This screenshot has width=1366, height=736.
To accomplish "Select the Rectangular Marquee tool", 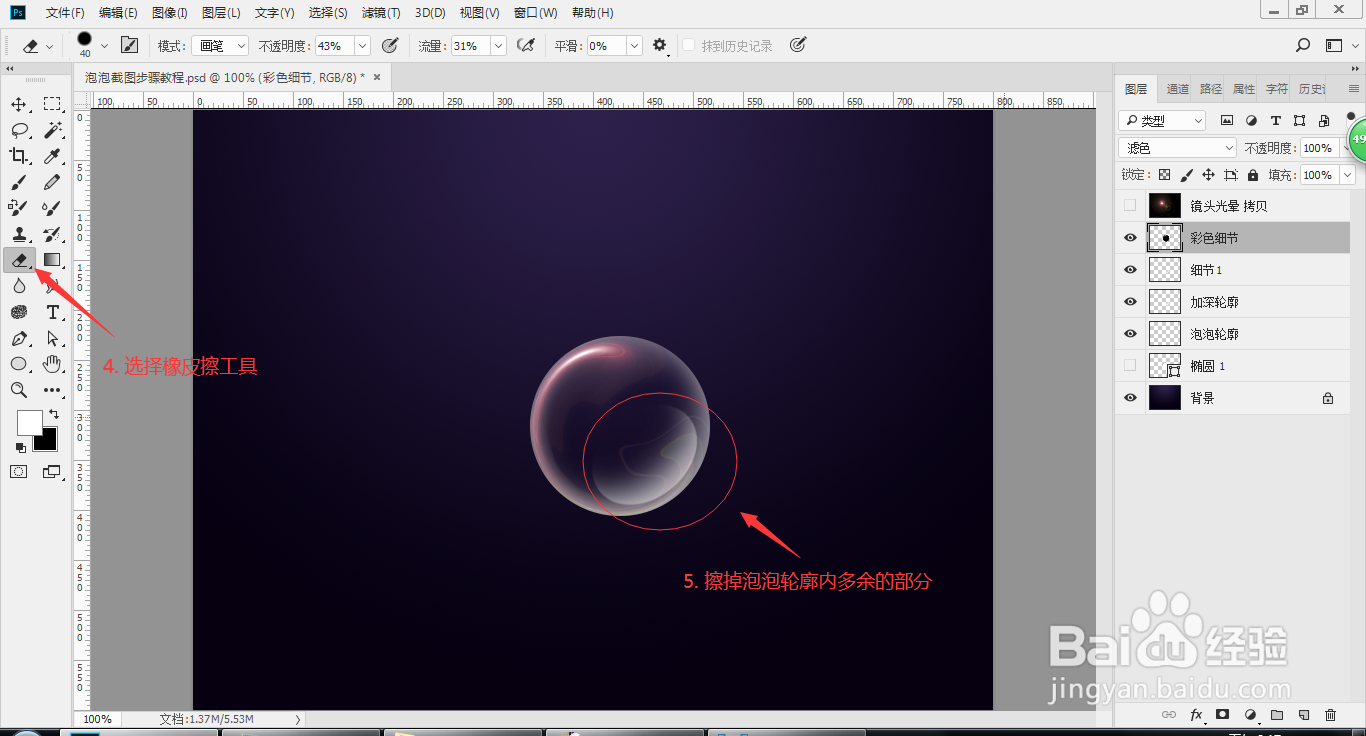I will pos(52,104).
